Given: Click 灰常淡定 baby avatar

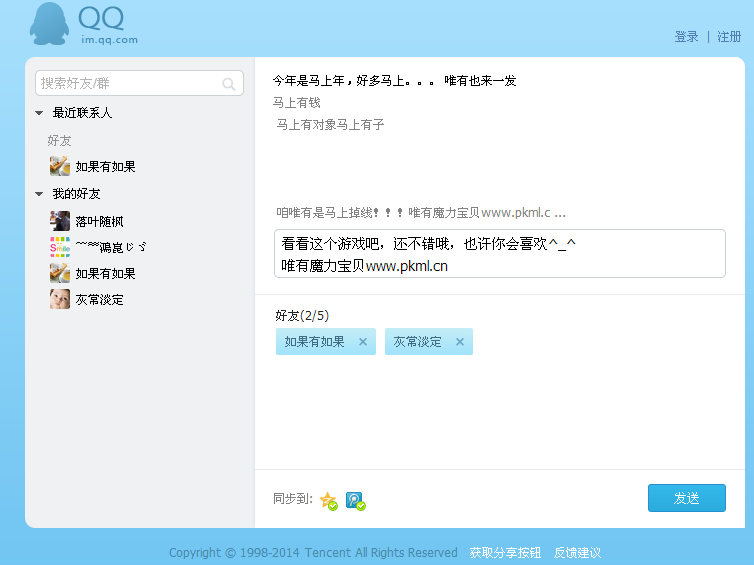Looking at the screenshot, I should tap(60, 299).
